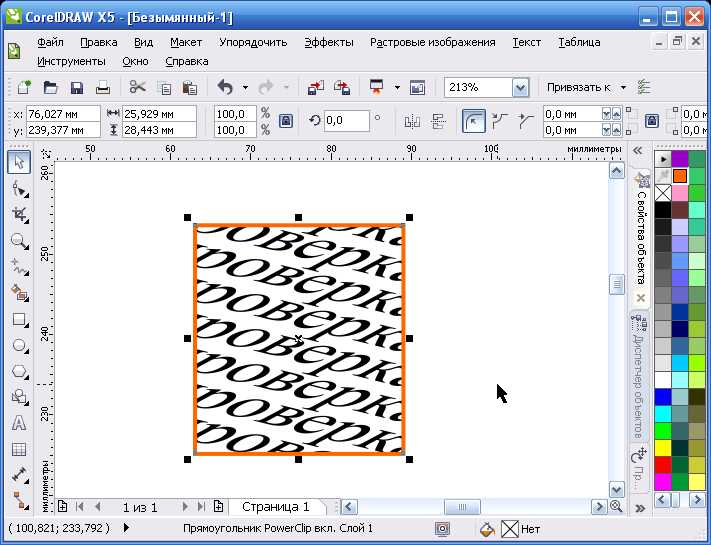Expand the docker panel with double chevron
The width and height of the screenshot is (711, 545).
[x=638, y=151]
